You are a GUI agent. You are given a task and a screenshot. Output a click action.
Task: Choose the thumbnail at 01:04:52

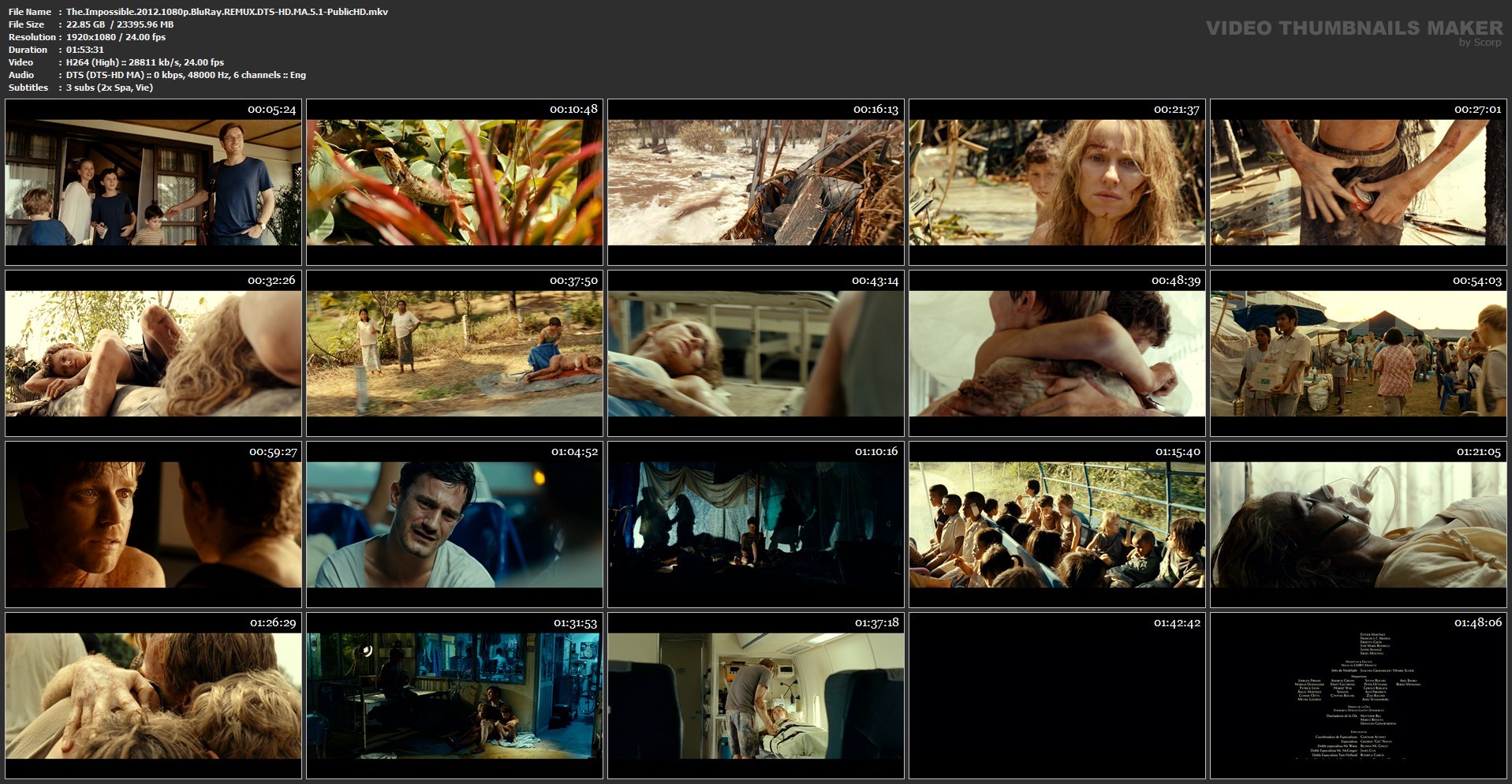coord(454,525)
